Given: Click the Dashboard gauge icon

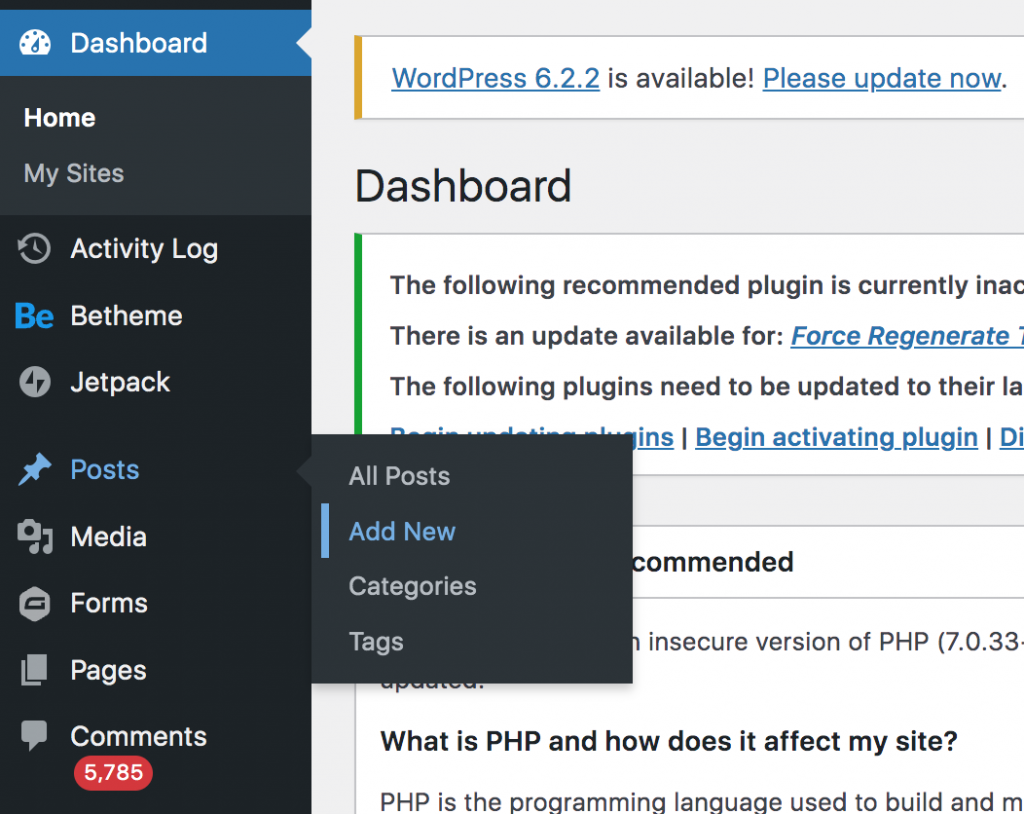Looking at the screenshot, I should 35,43.
